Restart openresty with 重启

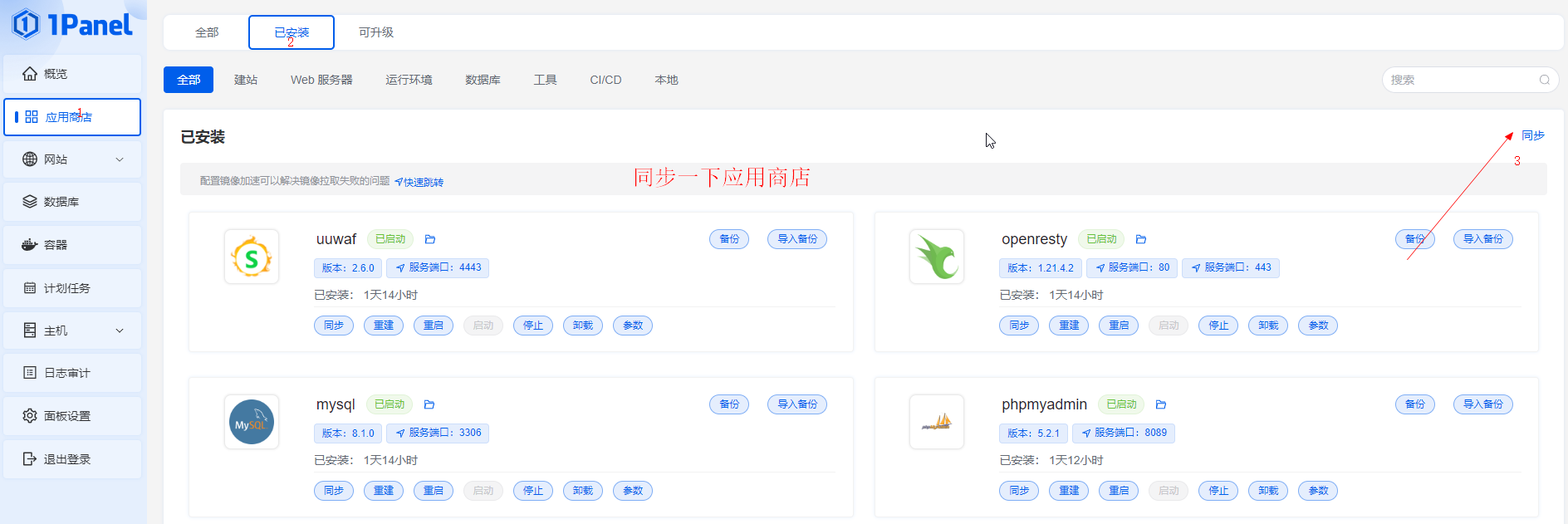pos(1119,326)
